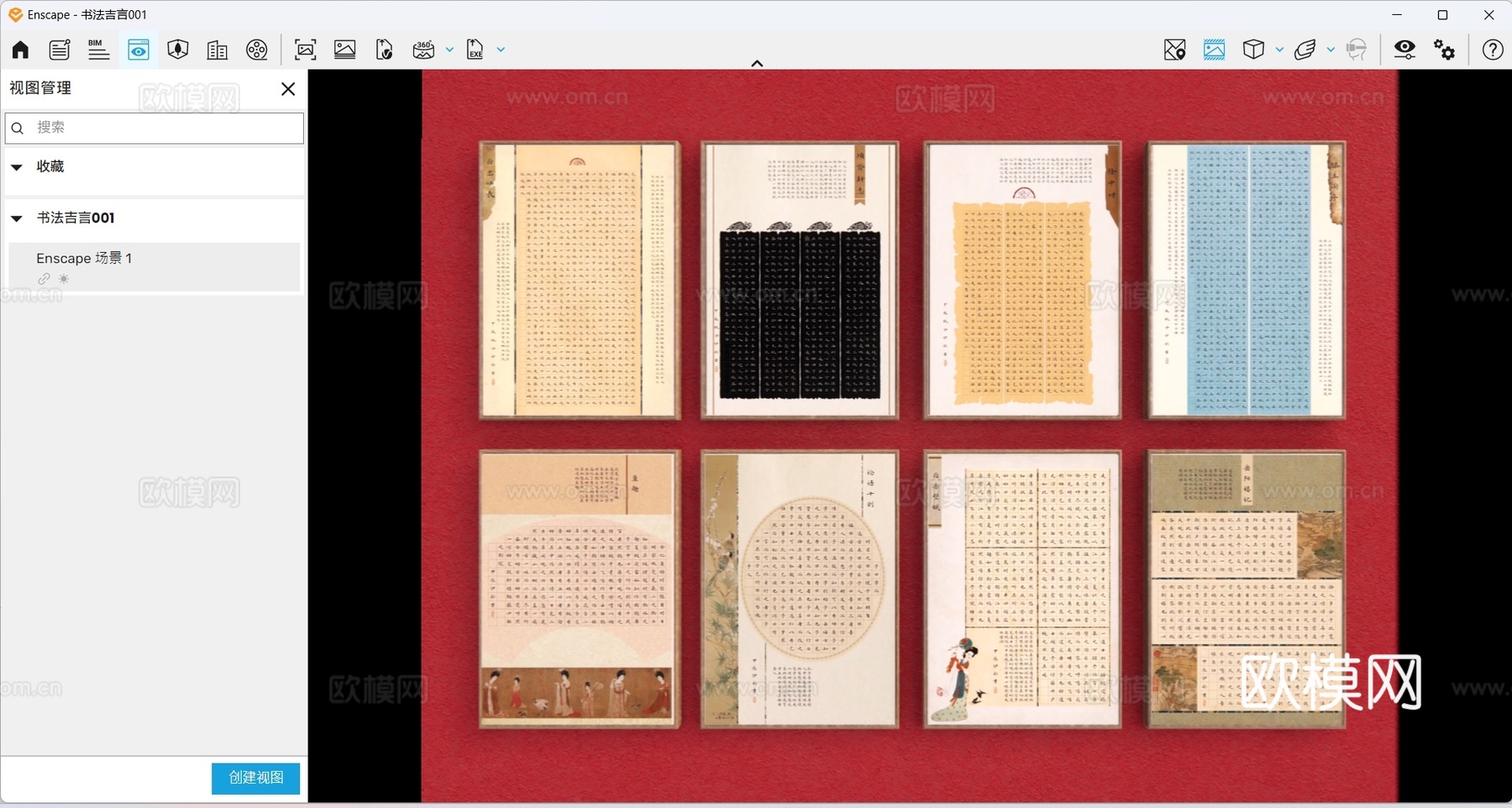This screenshot has height=808, width=1512.
Task: Open the BIM info panel icon
Action: click(x=98, y=50)
